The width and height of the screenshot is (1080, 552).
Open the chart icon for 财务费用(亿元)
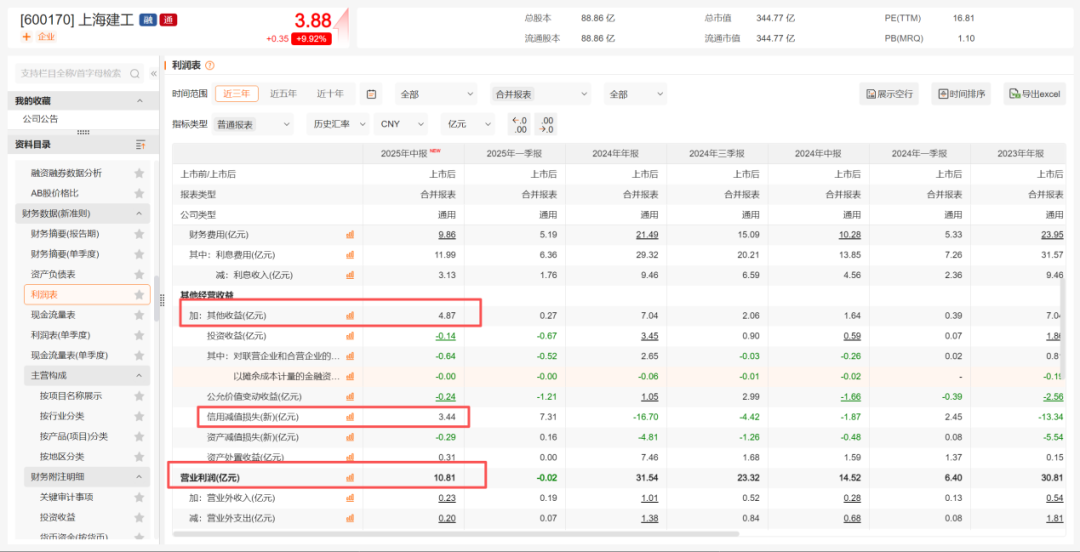click(350, 234)
